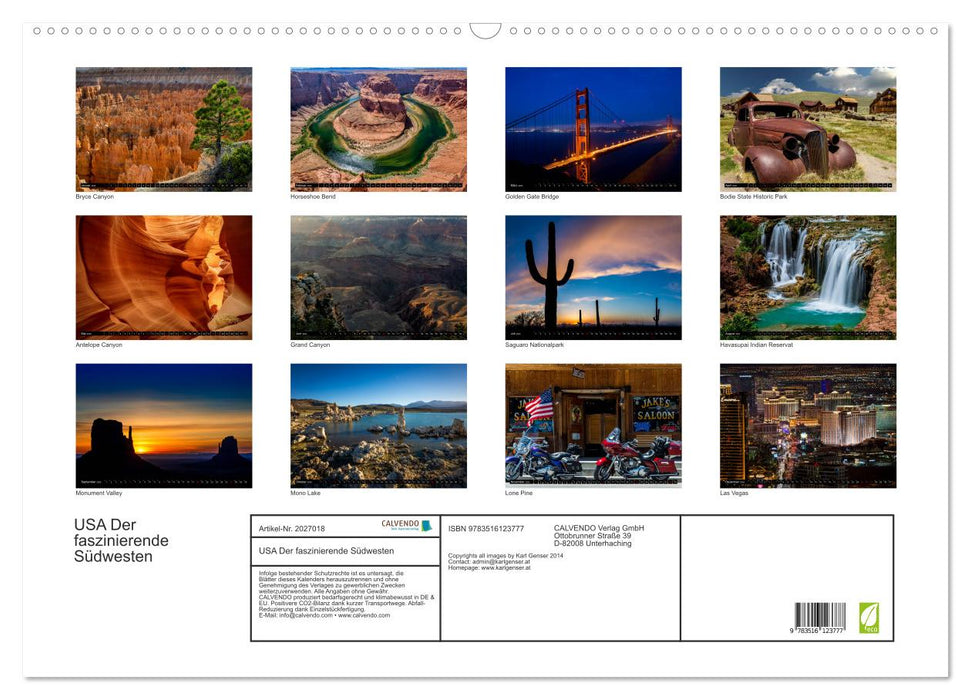This screenshot has height=700, width=971.
Task: Open the Golden Gate Bridge image
Action: tap(593, 129)
